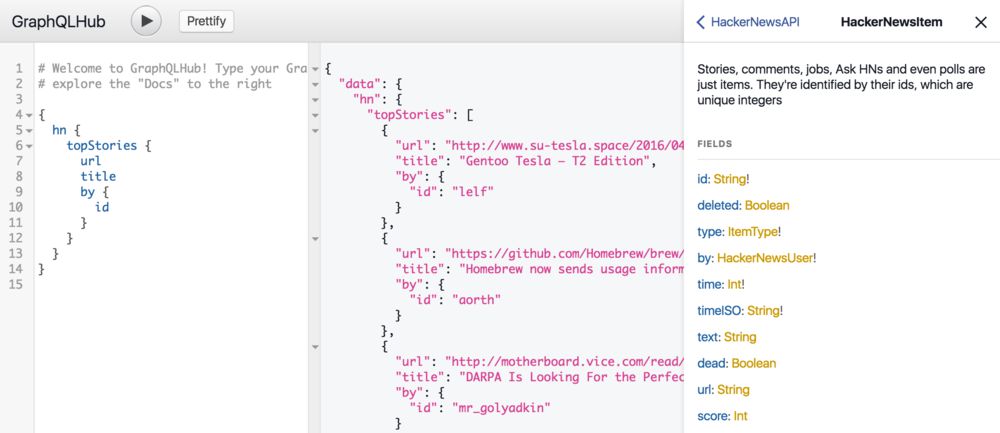
Task: Click the motherboard.vice.com url value
Action: [564, 361]
